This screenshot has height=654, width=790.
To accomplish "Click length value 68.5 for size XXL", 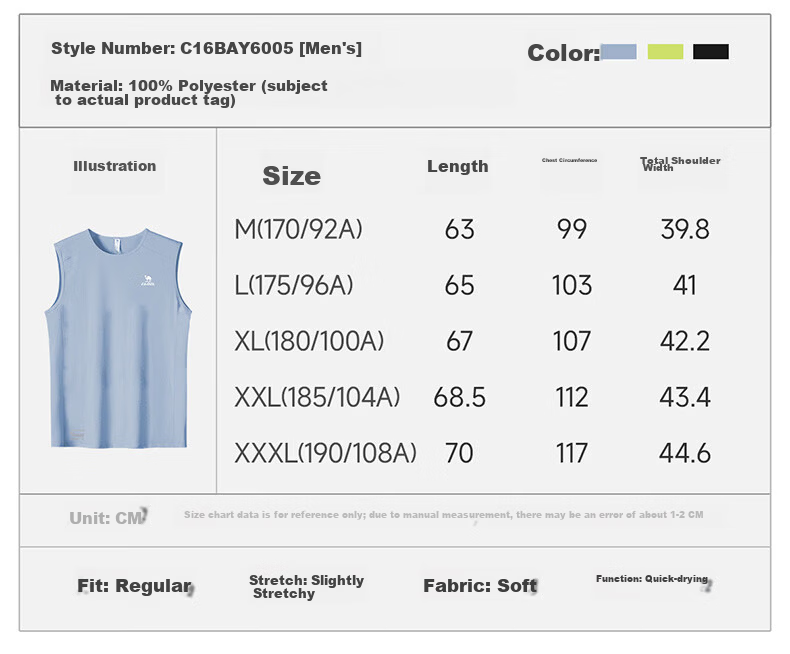I will click(459, 398).
